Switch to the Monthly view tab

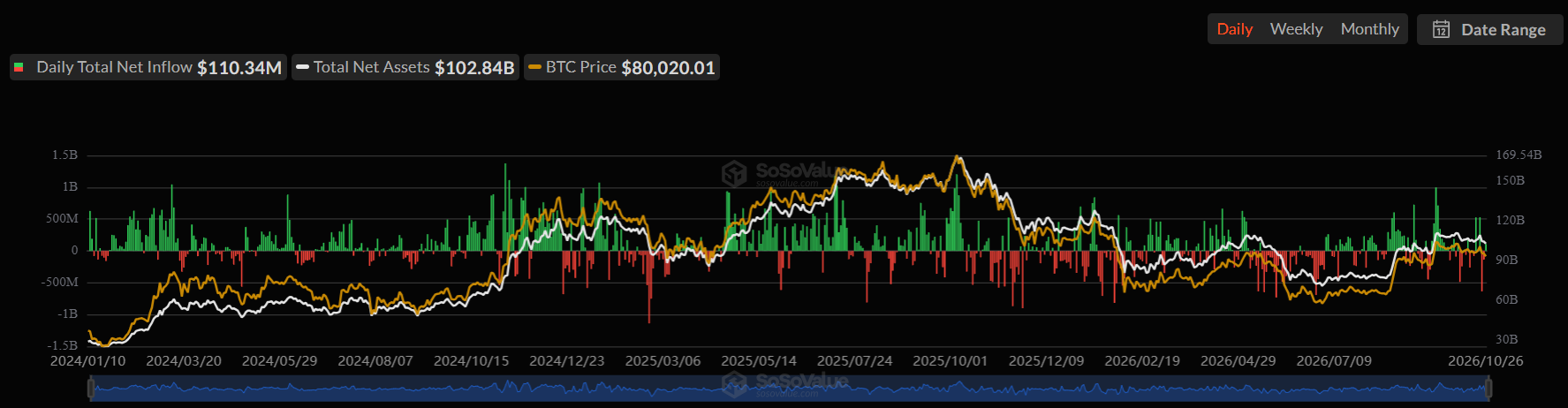click(x=1369, y=29)
